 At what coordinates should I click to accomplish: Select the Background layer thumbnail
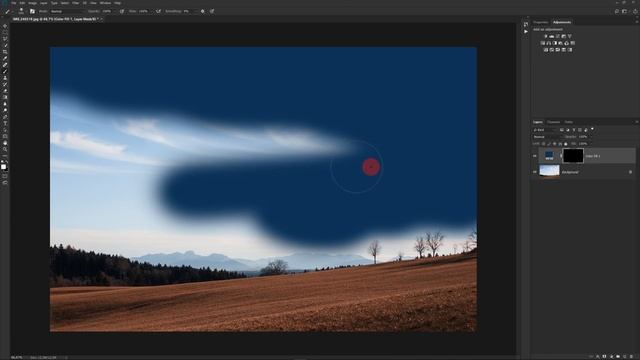coord(549,171)
